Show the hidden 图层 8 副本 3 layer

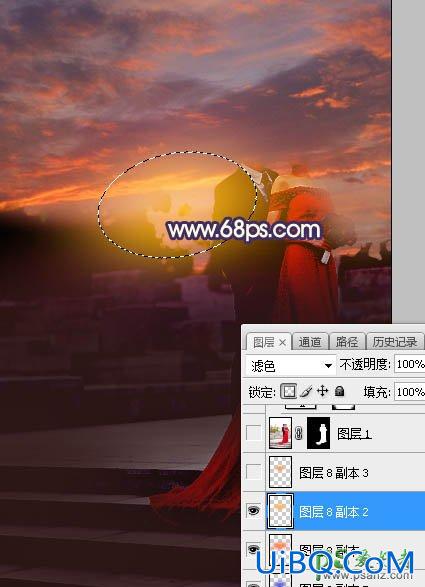pos(253,472)
